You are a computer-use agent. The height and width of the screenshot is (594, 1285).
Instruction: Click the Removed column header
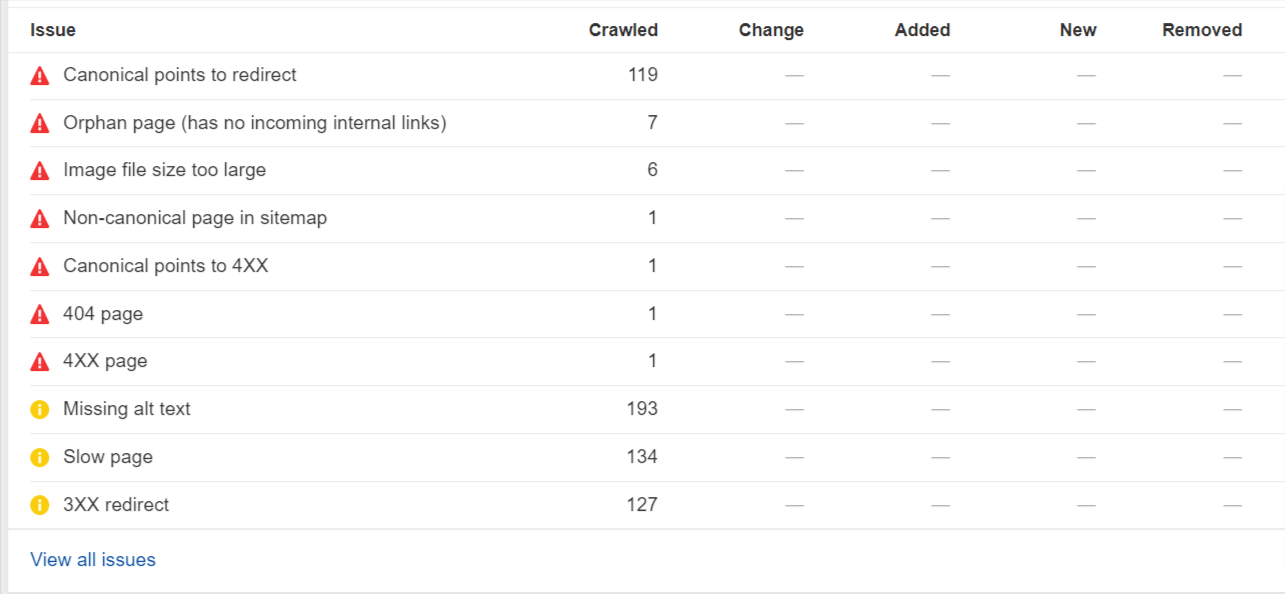click(x=1202, y=30)
